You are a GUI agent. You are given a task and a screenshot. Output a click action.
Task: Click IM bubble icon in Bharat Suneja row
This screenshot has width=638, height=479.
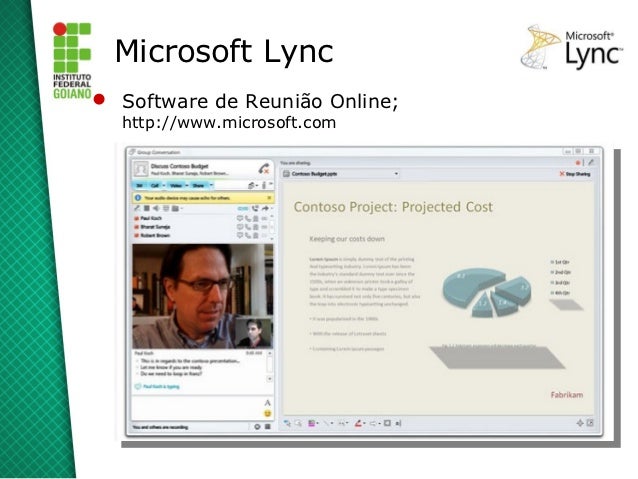tap(240, 227)
